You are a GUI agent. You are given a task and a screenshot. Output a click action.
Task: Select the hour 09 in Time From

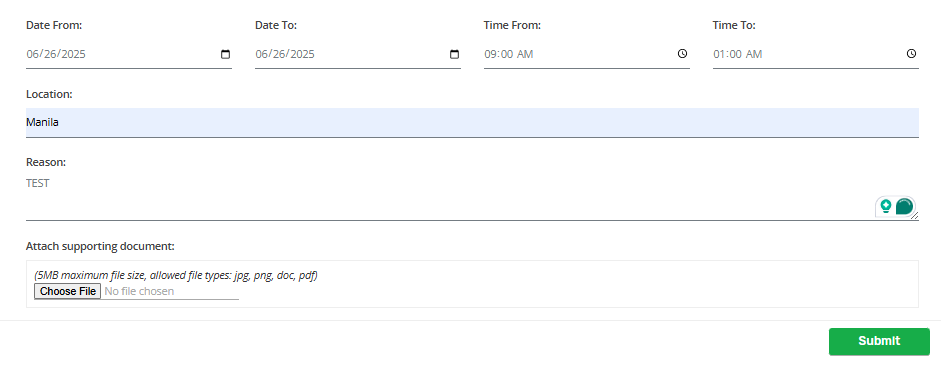tap(490, 54)
